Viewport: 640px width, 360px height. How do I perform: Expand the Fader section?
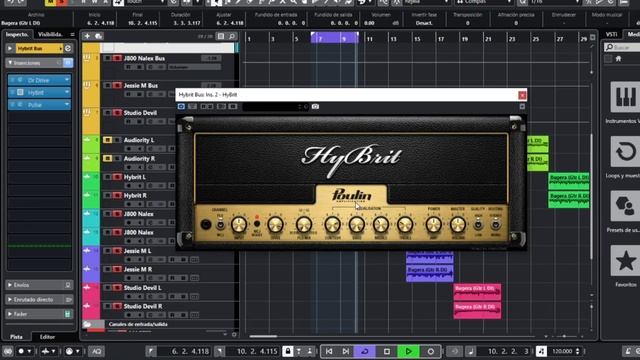10,314
